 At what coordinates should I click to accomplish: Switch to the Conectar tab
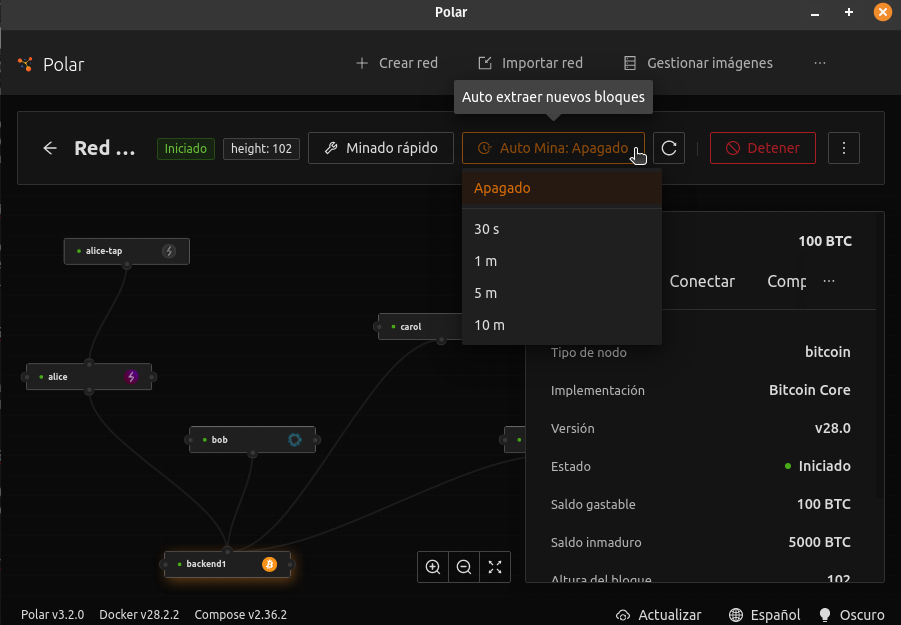(702, 282)
